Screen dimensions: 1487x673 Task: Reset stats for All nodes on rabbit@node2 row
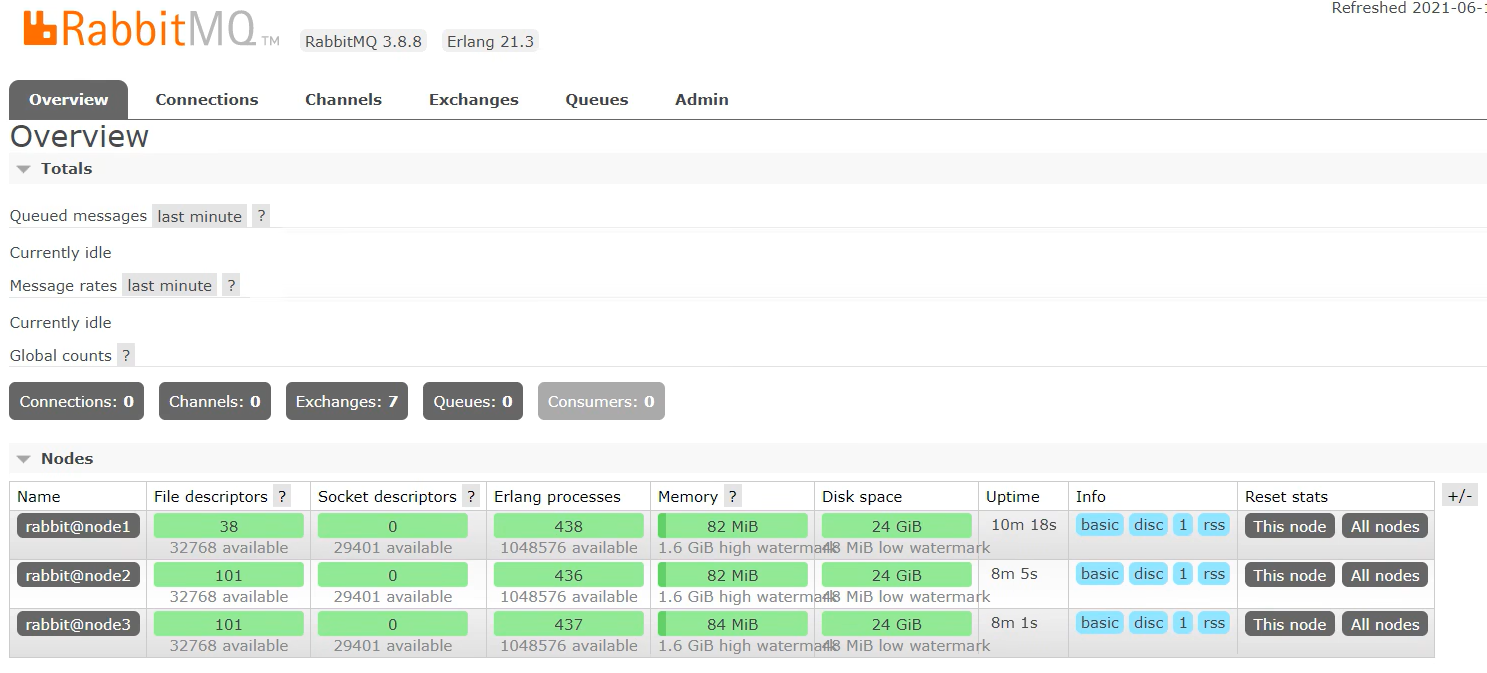[1385, 575]
